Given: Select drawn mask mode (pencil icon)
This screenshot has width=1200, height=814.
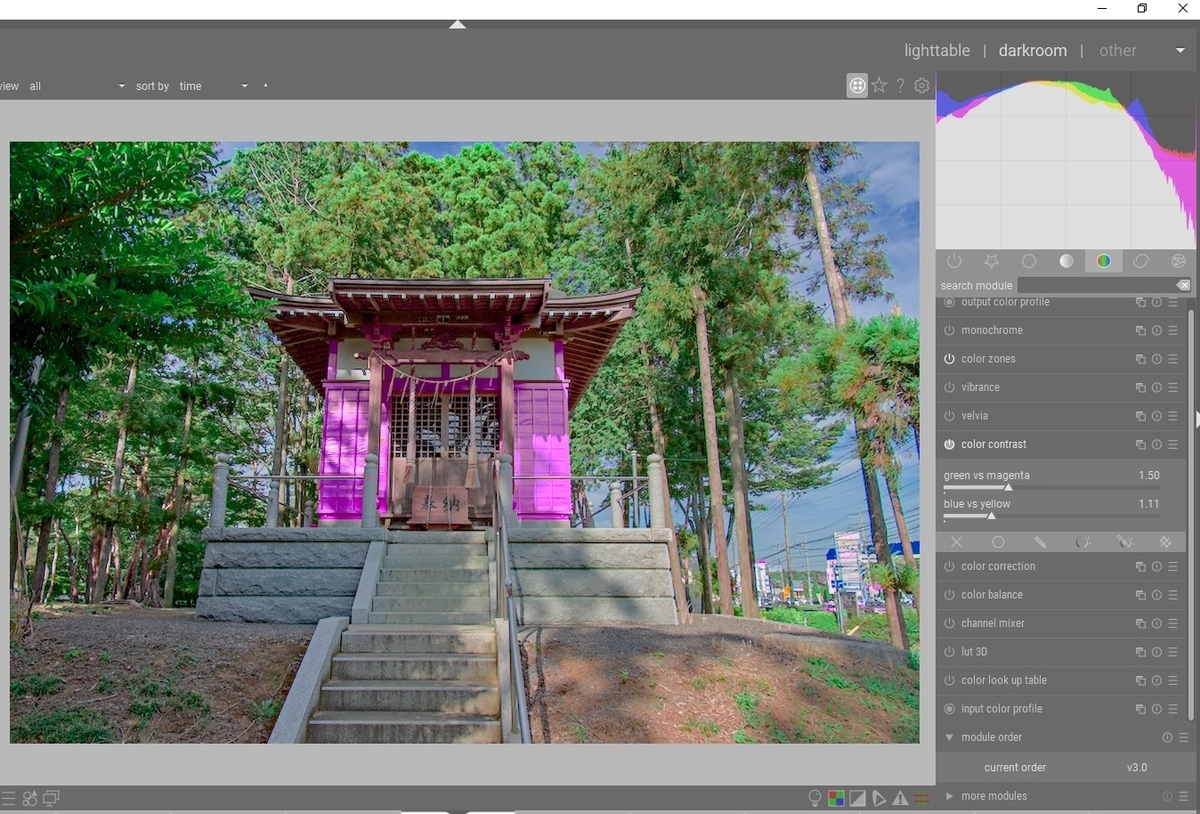Looking at the screenshot, I should (x=1040, y=542).
